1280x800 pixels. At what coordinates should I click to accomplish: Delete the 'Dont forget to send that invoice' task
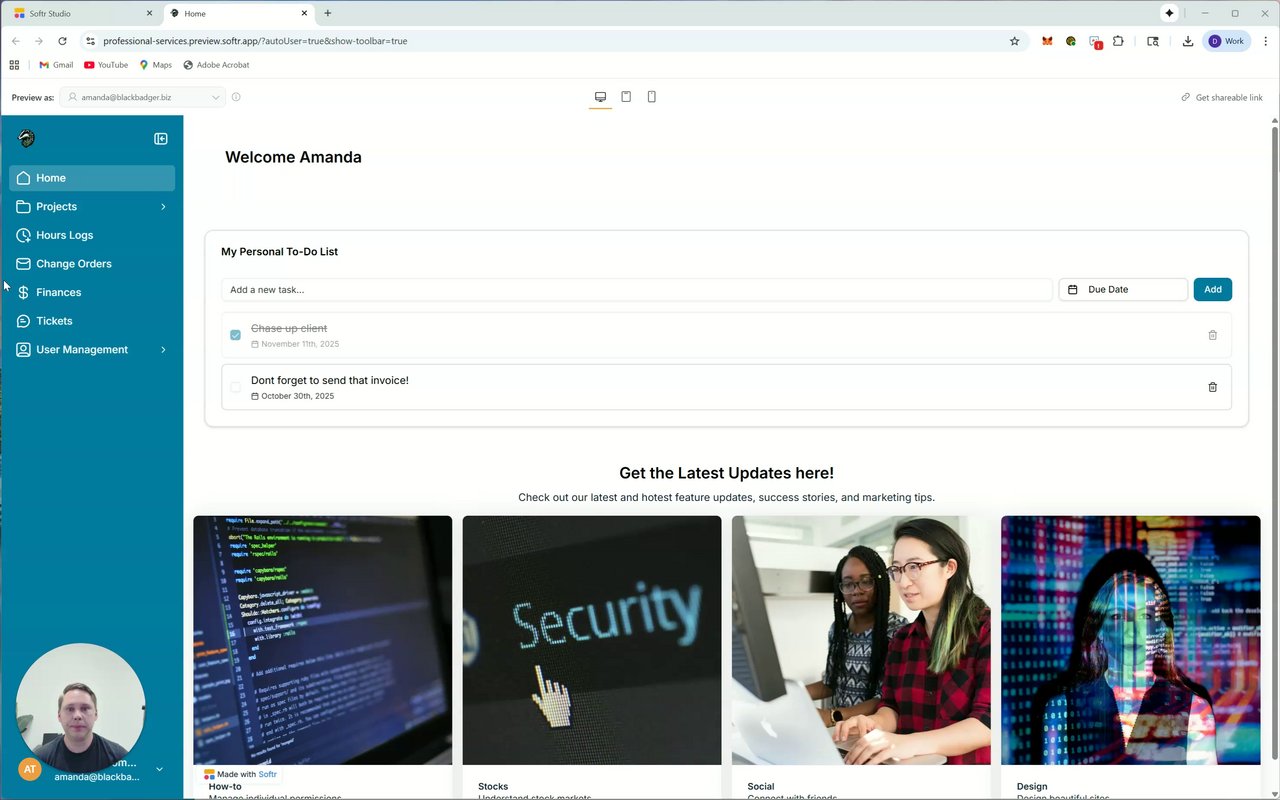pos(1212,387)
